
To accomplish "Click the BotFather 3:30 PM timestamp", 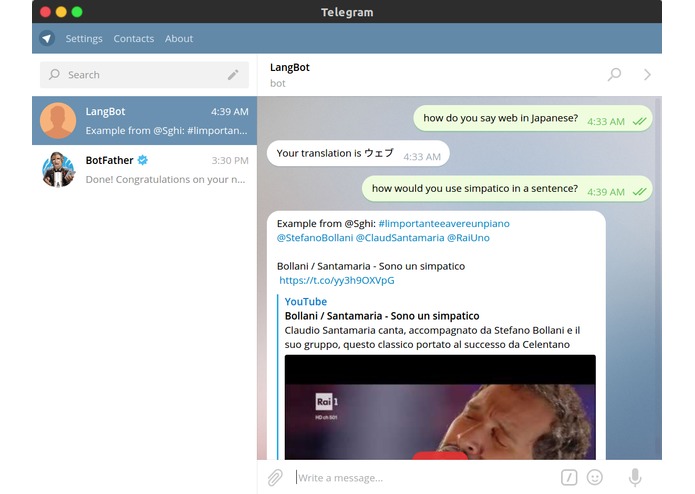I will click(230, 160).
